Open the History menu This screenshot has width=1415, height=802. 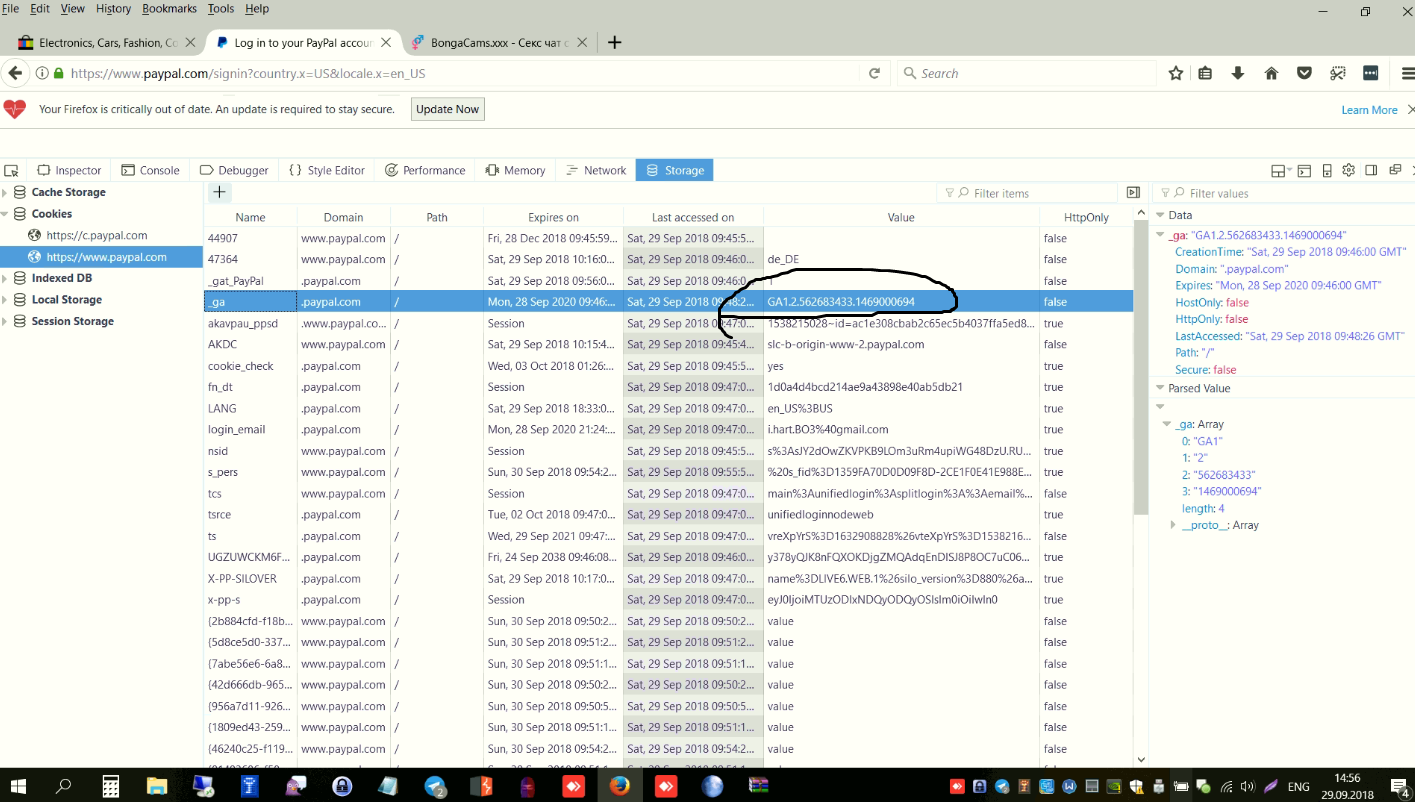(113, 8)
